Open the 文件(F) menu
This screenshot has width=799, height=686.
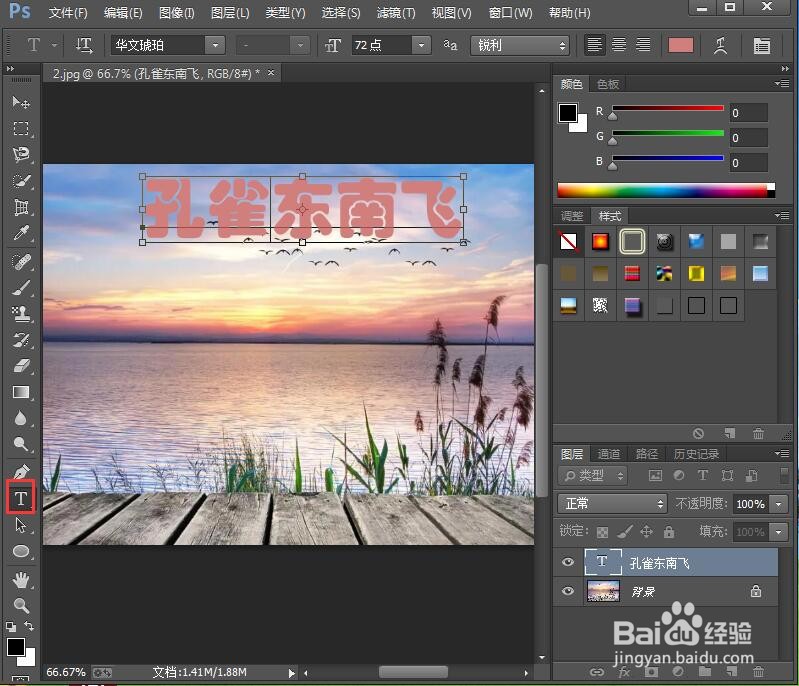click(x=68, y=12)
